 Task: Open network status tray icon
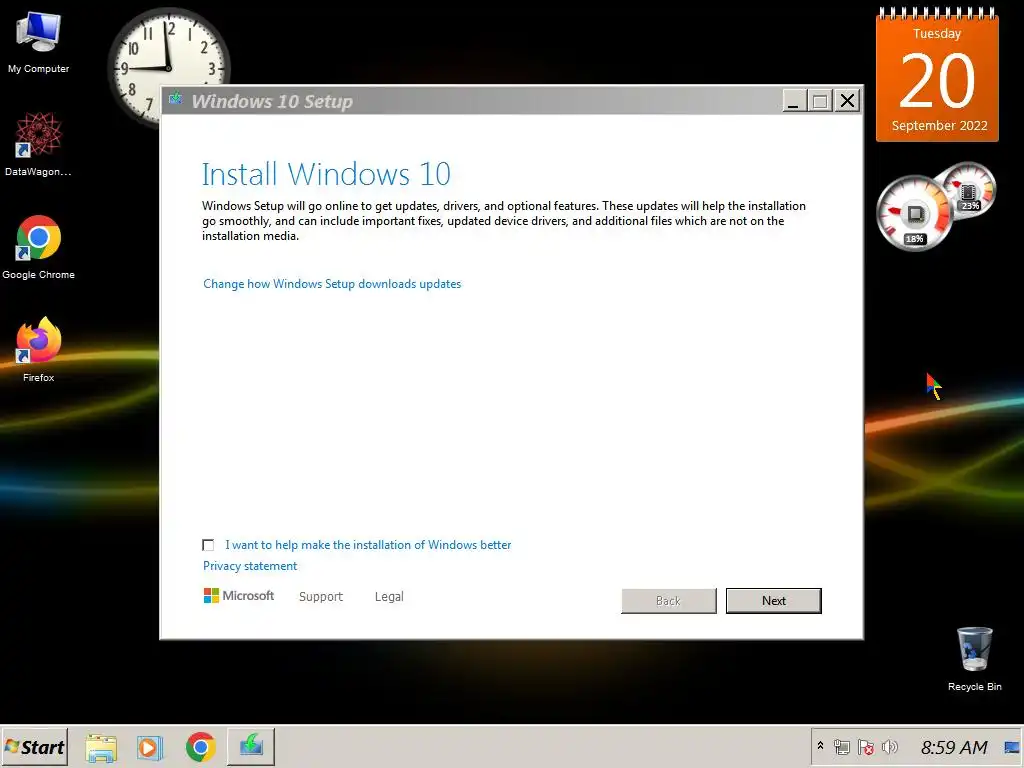[x=842, y=747]
